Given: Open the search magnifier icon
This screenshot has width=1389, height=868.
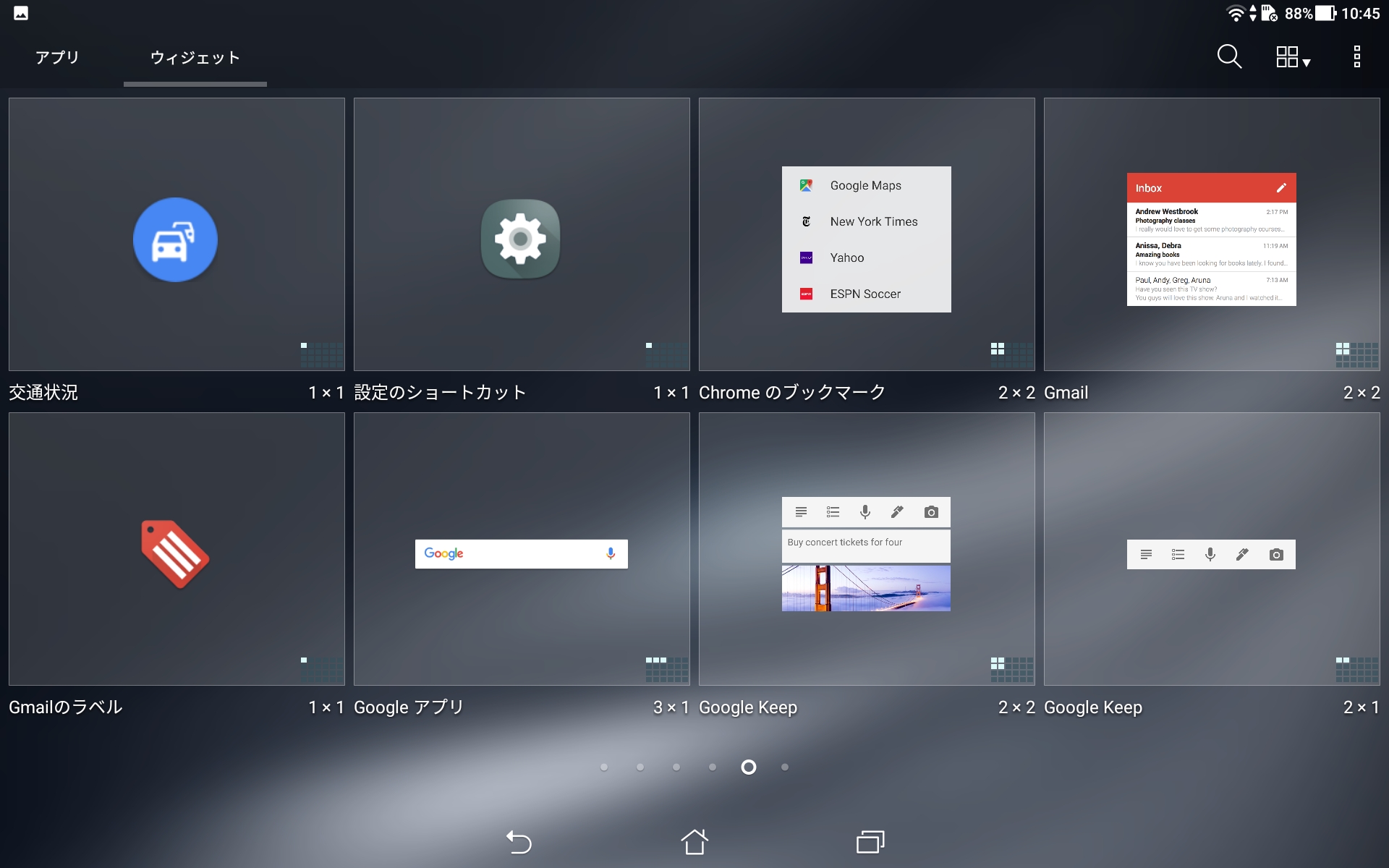Looking at the screenshot, I should pos(1229,56).
